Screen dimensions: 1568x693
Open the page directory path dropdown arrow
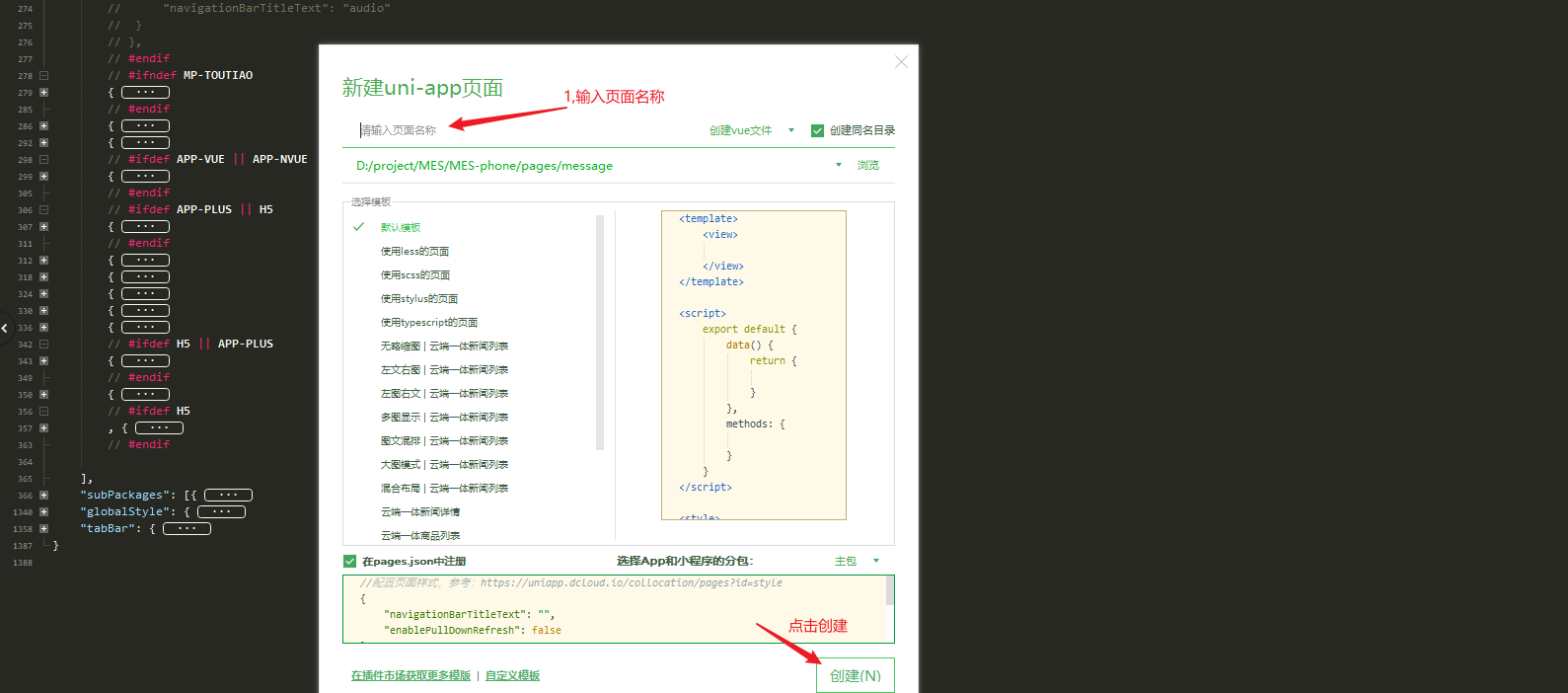coord(839,165)
